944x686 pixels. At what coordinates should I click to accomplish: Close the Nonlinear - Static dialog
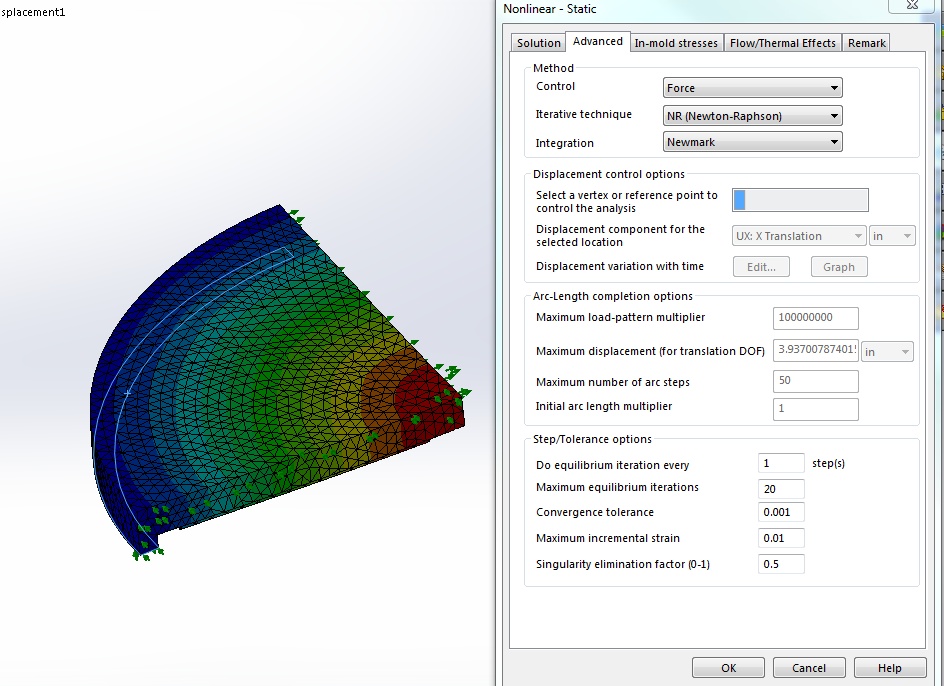click(x=911, y=5)
